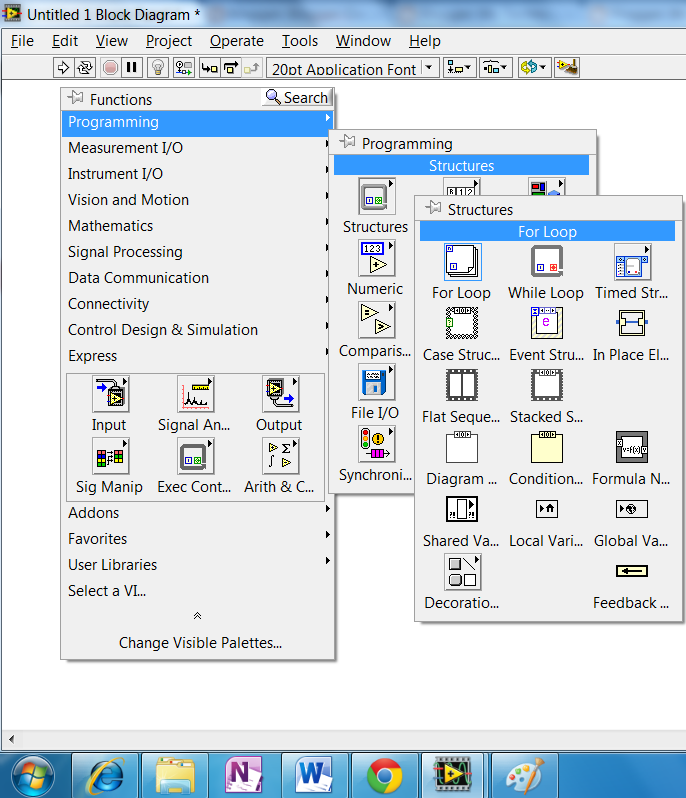
Task: Collapse palette with double chevron arrow
Action: click(x=197, y=616)
